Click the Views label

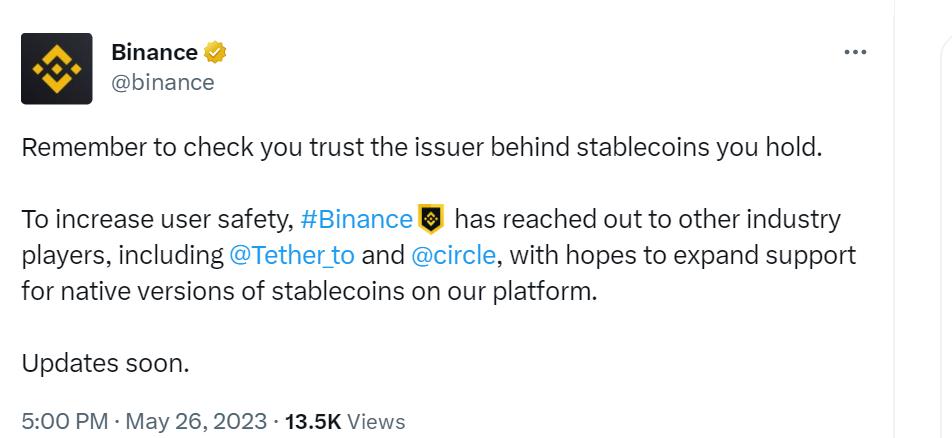pos(376,421)
